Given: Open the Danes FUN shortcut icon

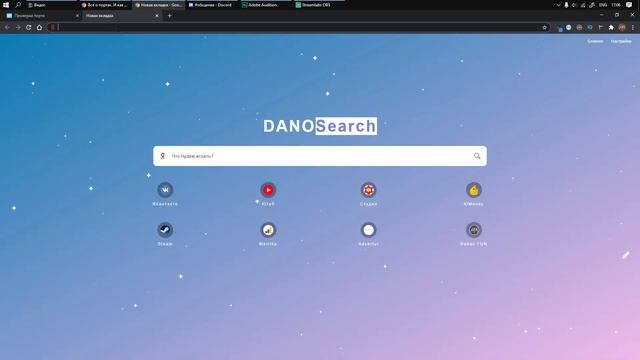Looking at the screenshot, I should (x=474, y=230).
